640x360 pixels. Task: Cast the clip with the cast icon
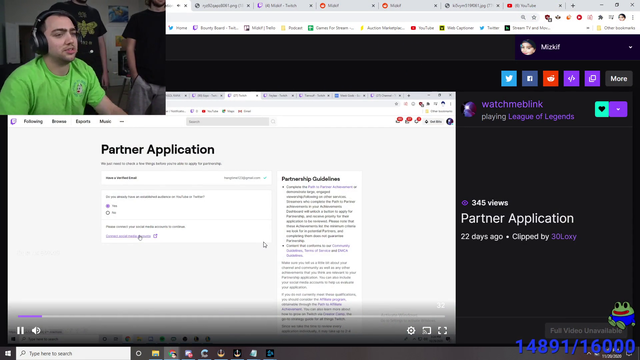tap(427, 330)
